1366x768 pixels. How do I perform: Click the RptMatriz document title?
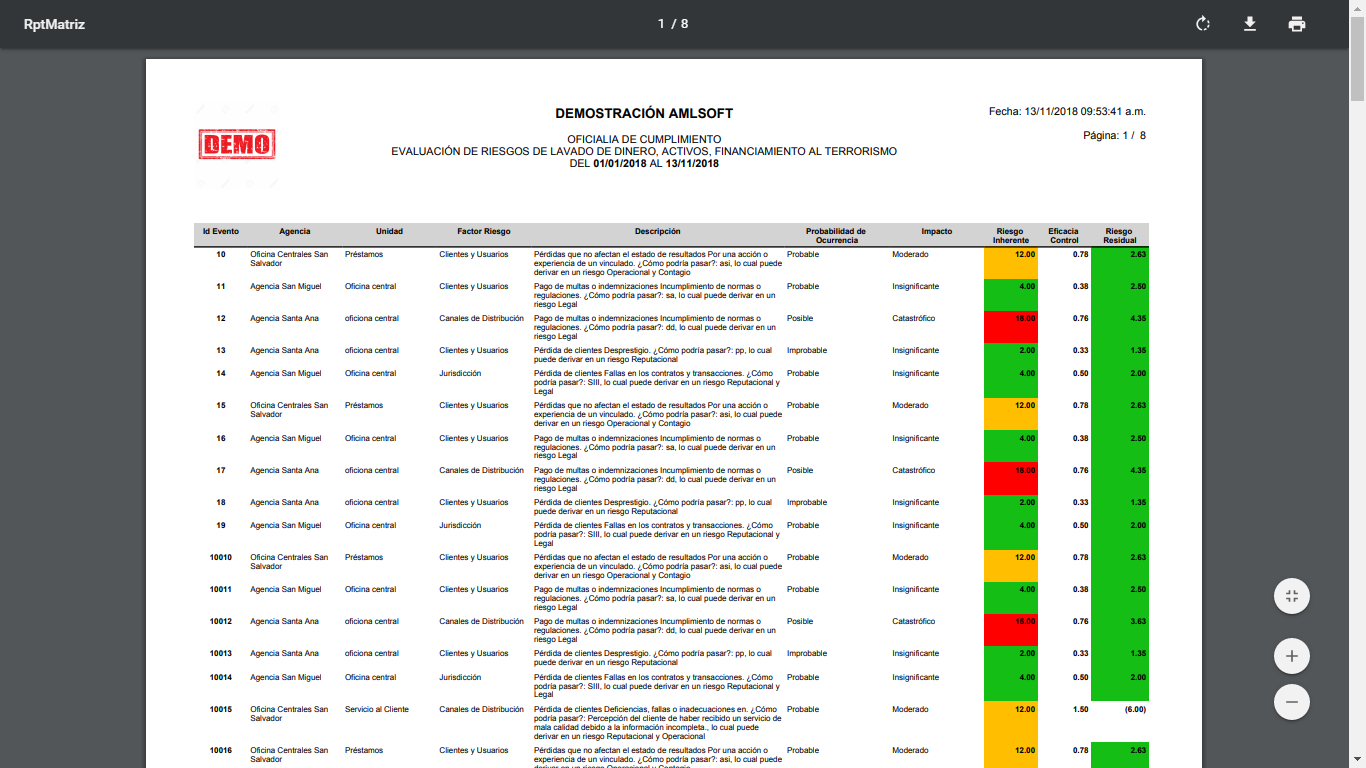click(x=54, y=24)
